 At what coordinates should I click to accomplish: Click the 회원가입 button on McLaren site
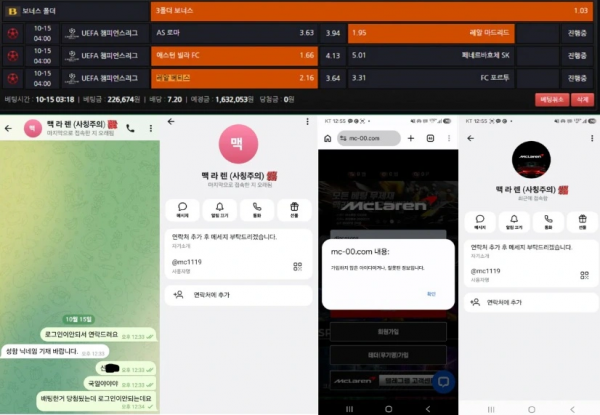click(388, 332)
